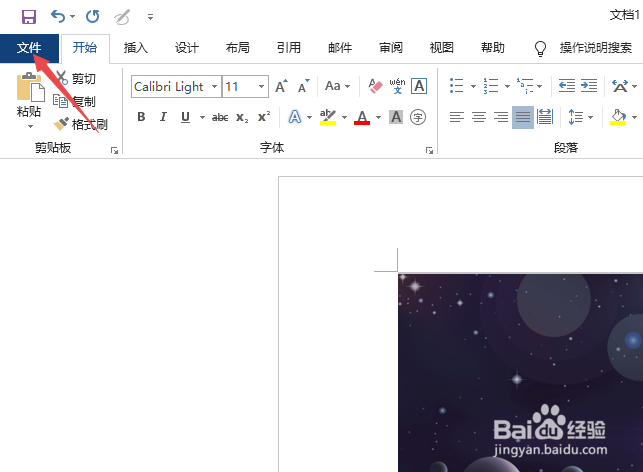Open the 文件 (File) tab

29,48
